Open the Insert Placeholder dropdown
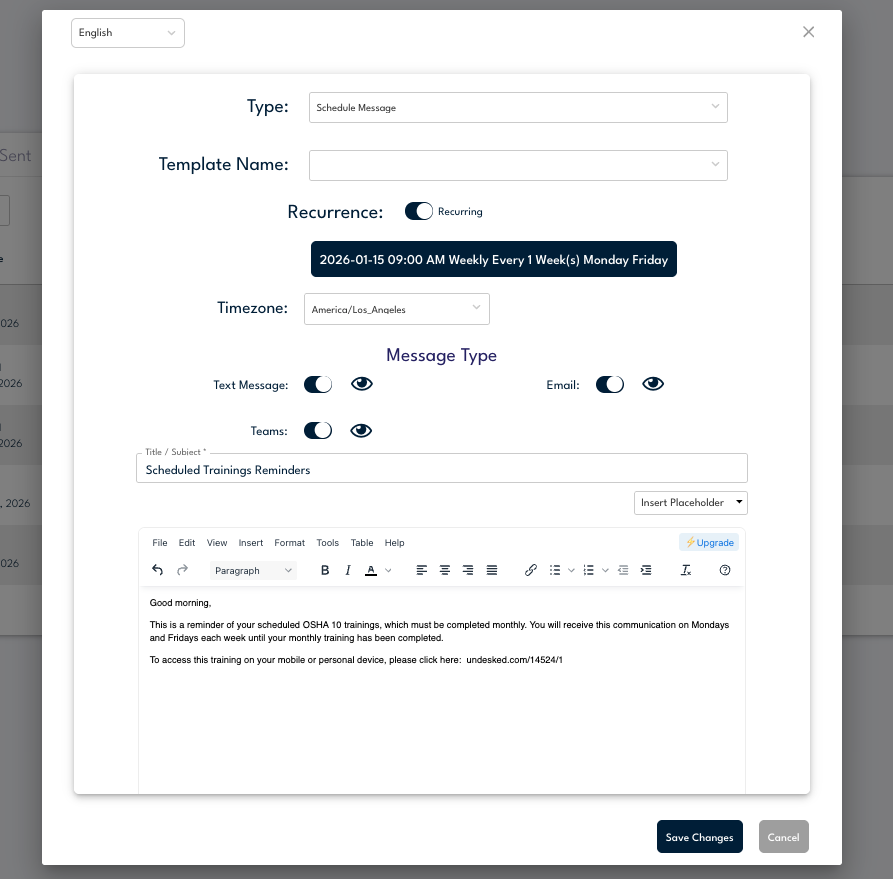893x879 pixels. pos(690,502)
